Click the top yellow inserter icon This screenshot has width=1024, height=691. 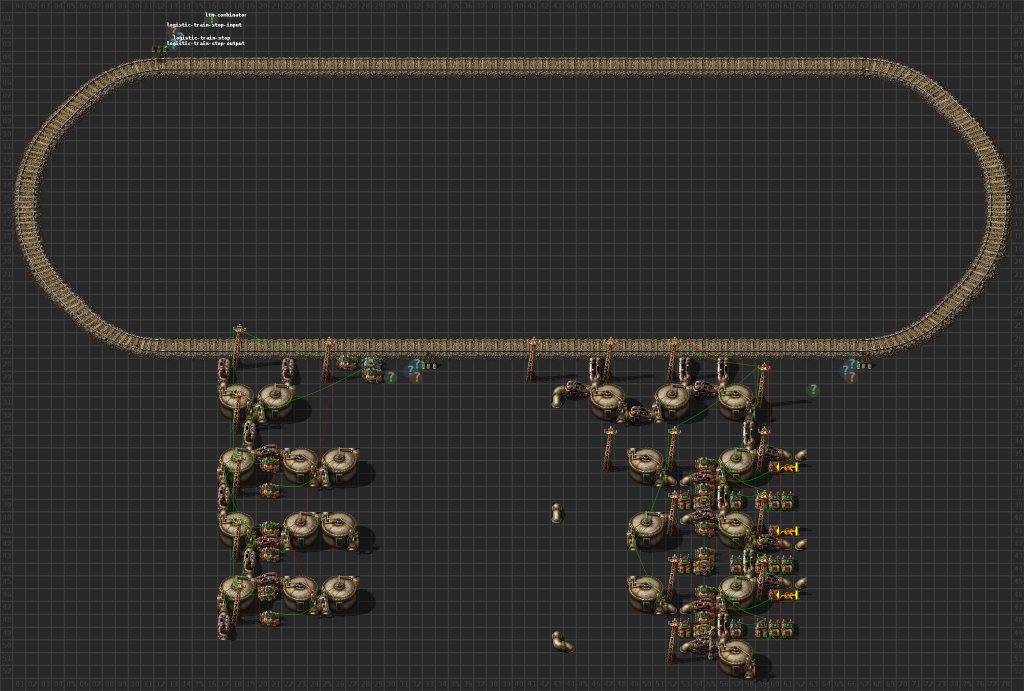pos(786,468)
